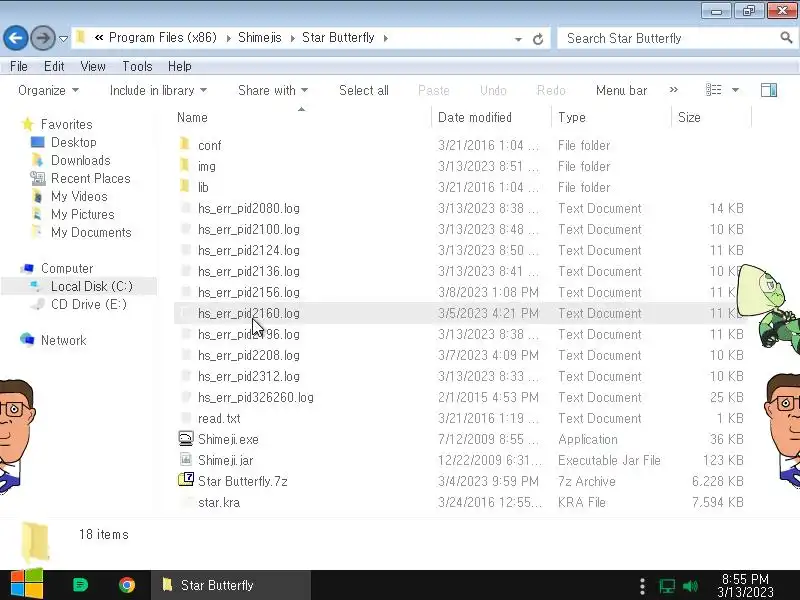This screenshot has height=600, width=800.
Task: Click the Shimeji.exe application icon
Action: pos(186,438)
